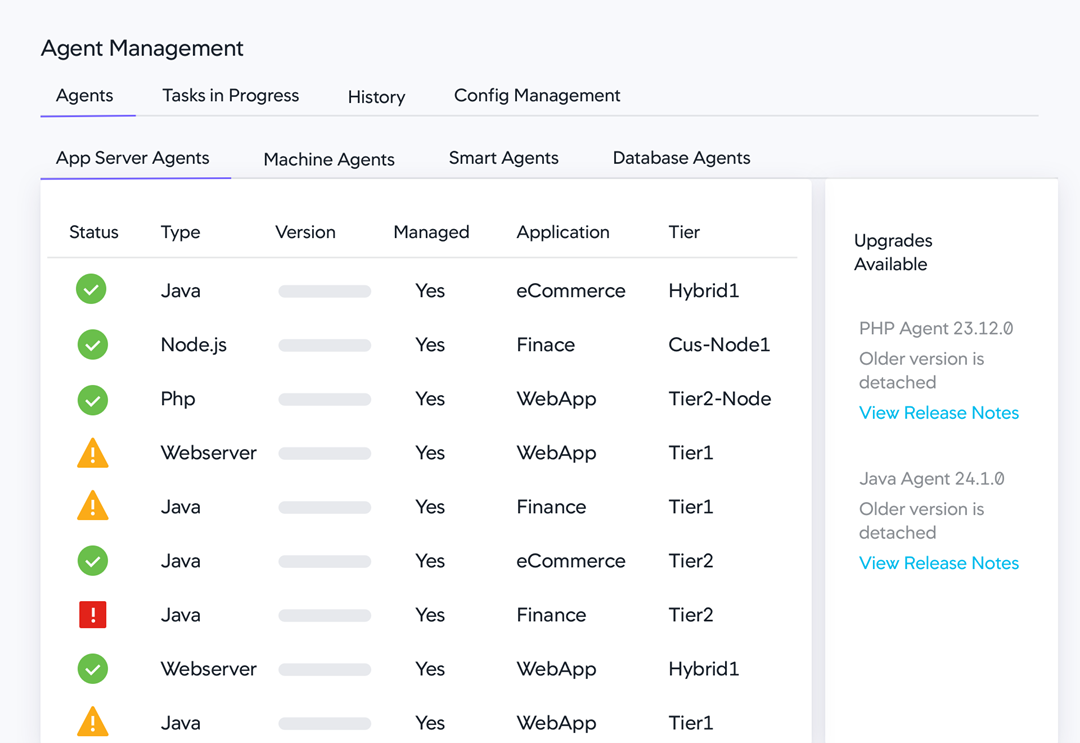Image resolution: width=1080 pixels, height=743 pixels.
Task: Select the Machine Agents sub-tab
Action: coord(329,159)
